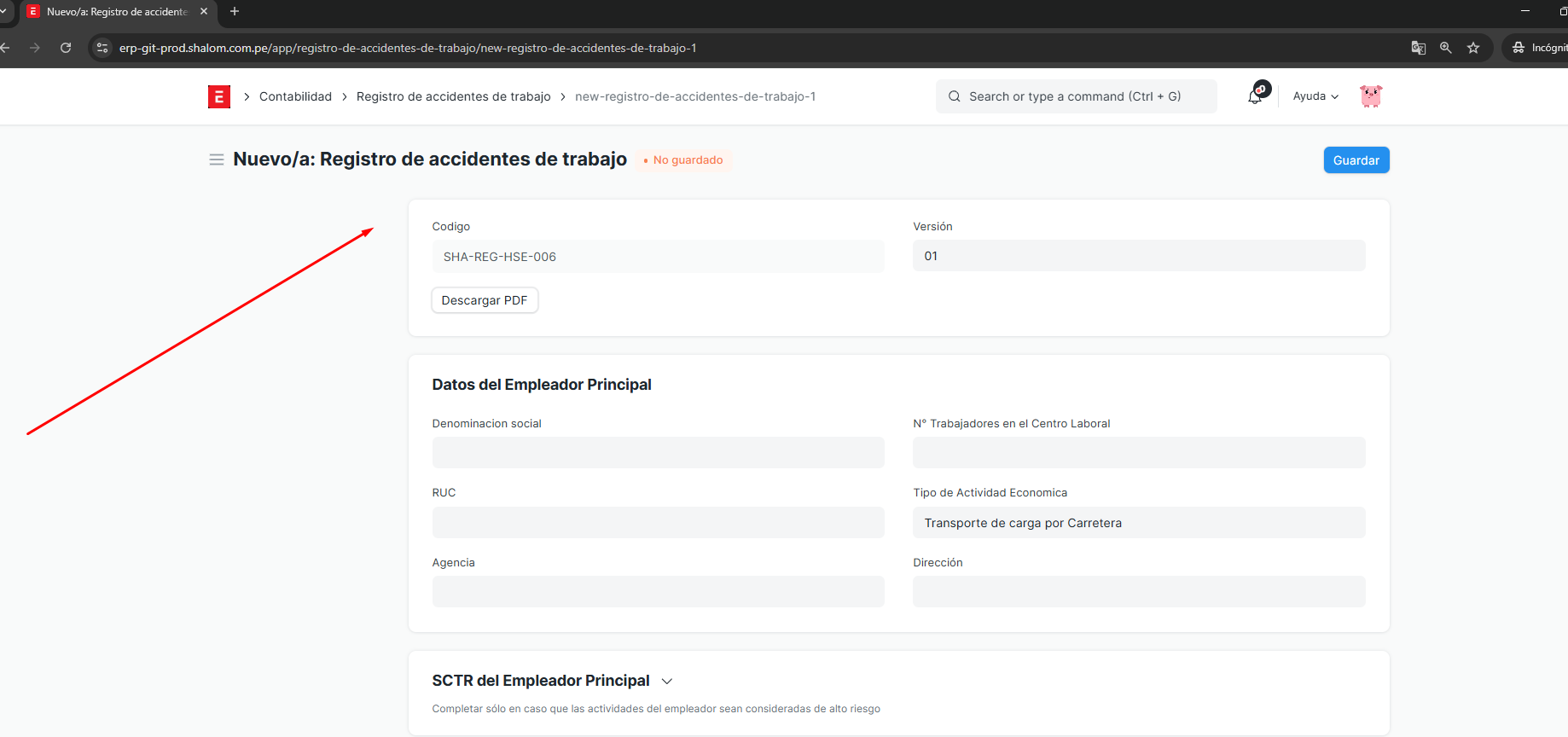1568x737 pixels.
Task: Toggle the sidebar hamburger menu icon
Action: click(x=217, y=160)
